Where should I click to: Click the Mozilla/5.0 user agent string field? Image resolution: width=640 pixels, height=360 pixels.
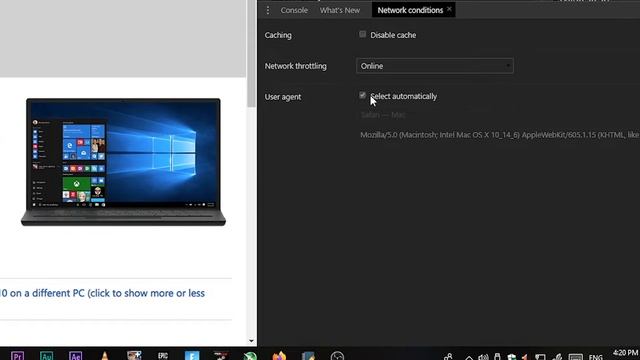tap(500, 135)
